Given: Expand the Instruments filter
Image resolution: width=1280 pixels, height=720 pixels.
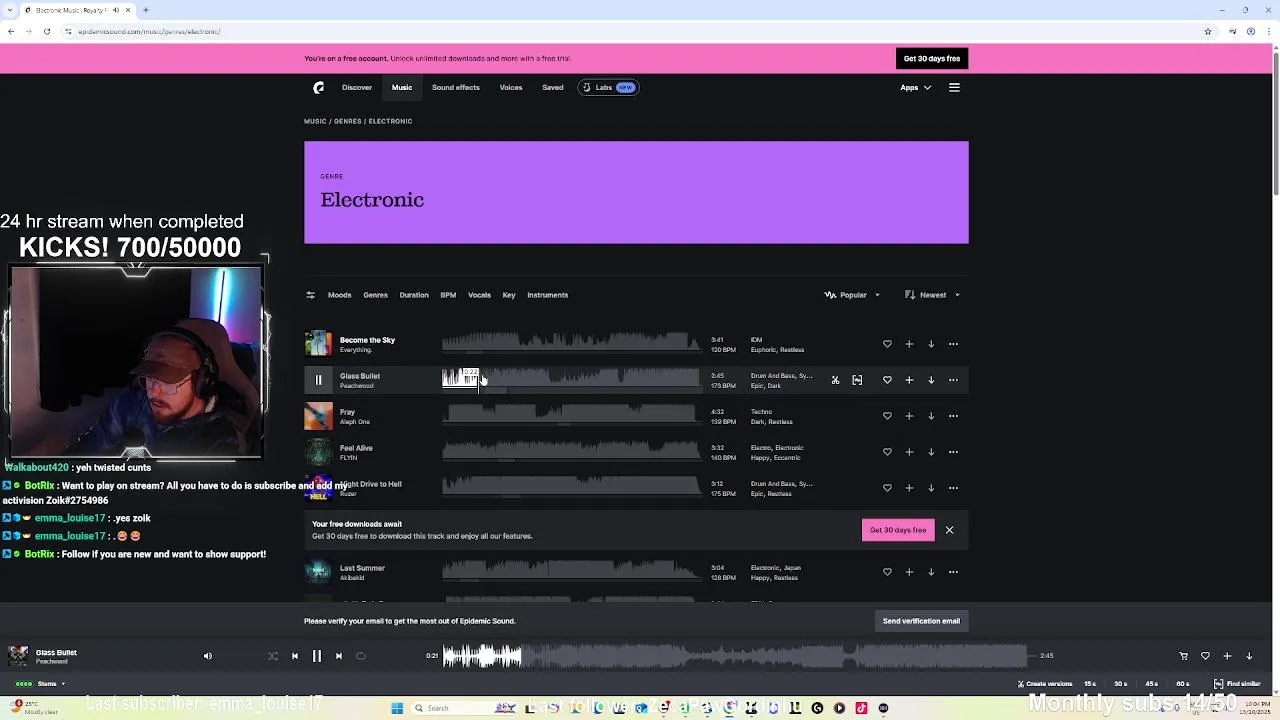Looking at the screenshot, I should [547, 295].
